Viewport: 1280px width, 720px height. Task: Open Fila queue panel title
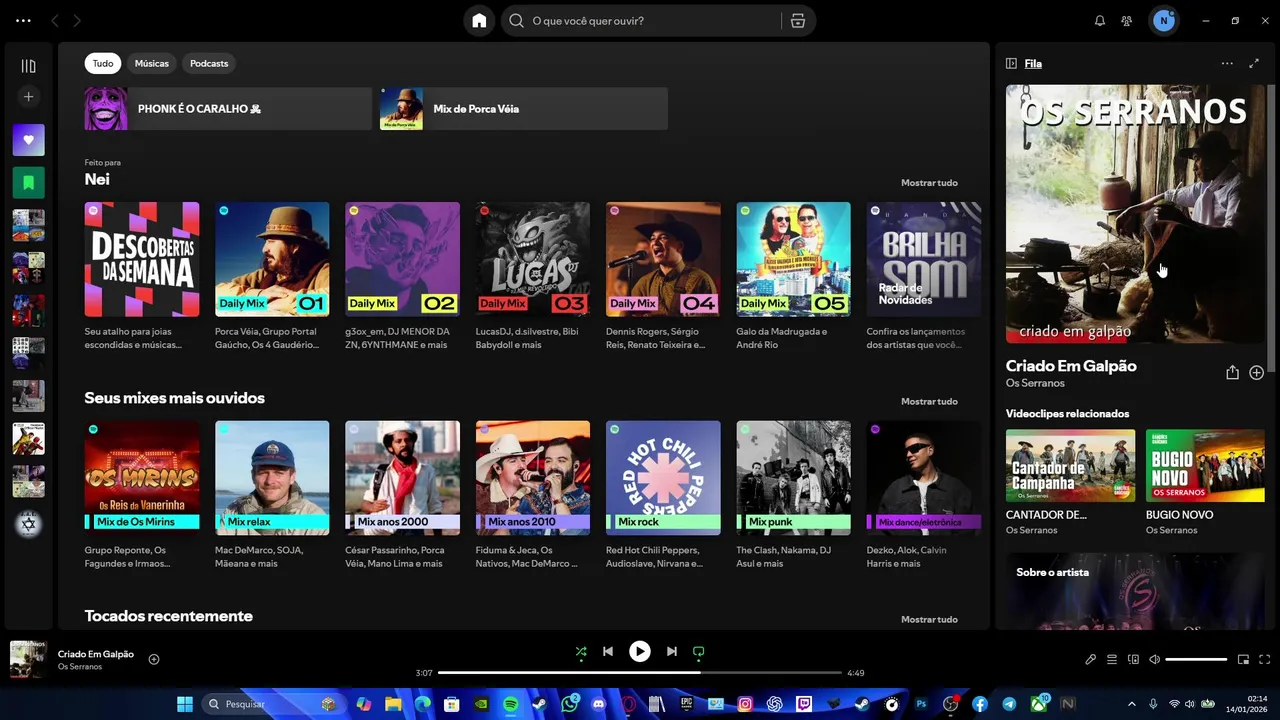[x=1033, y=63]
